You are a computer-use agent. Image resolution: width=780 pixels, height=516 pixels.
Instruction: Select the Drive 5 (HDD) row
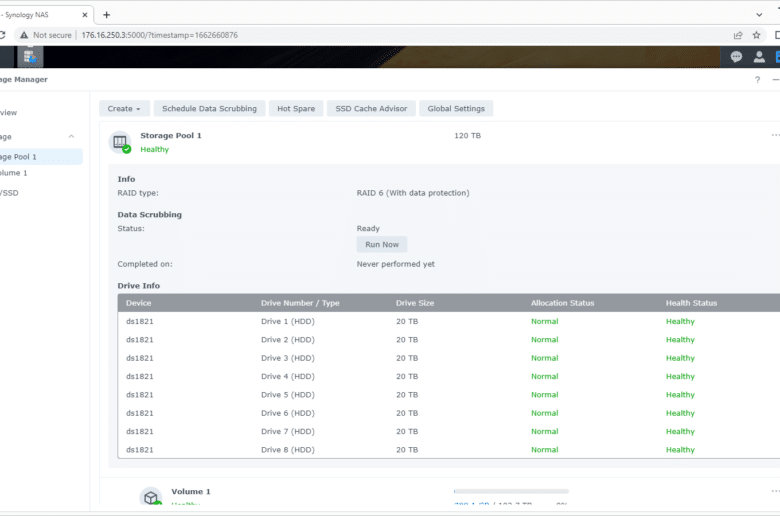(x=449, y=395)
